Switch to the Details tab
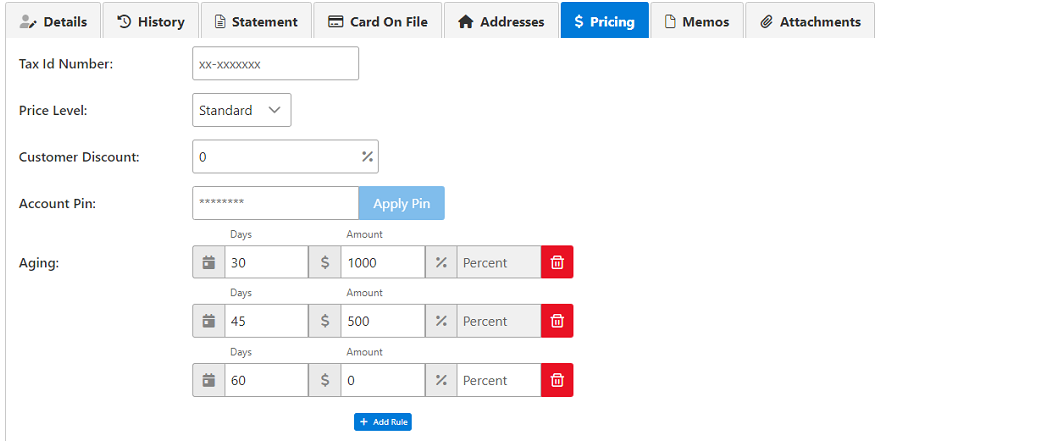Viewport: 1062px width, 441px height. [54, 21]
